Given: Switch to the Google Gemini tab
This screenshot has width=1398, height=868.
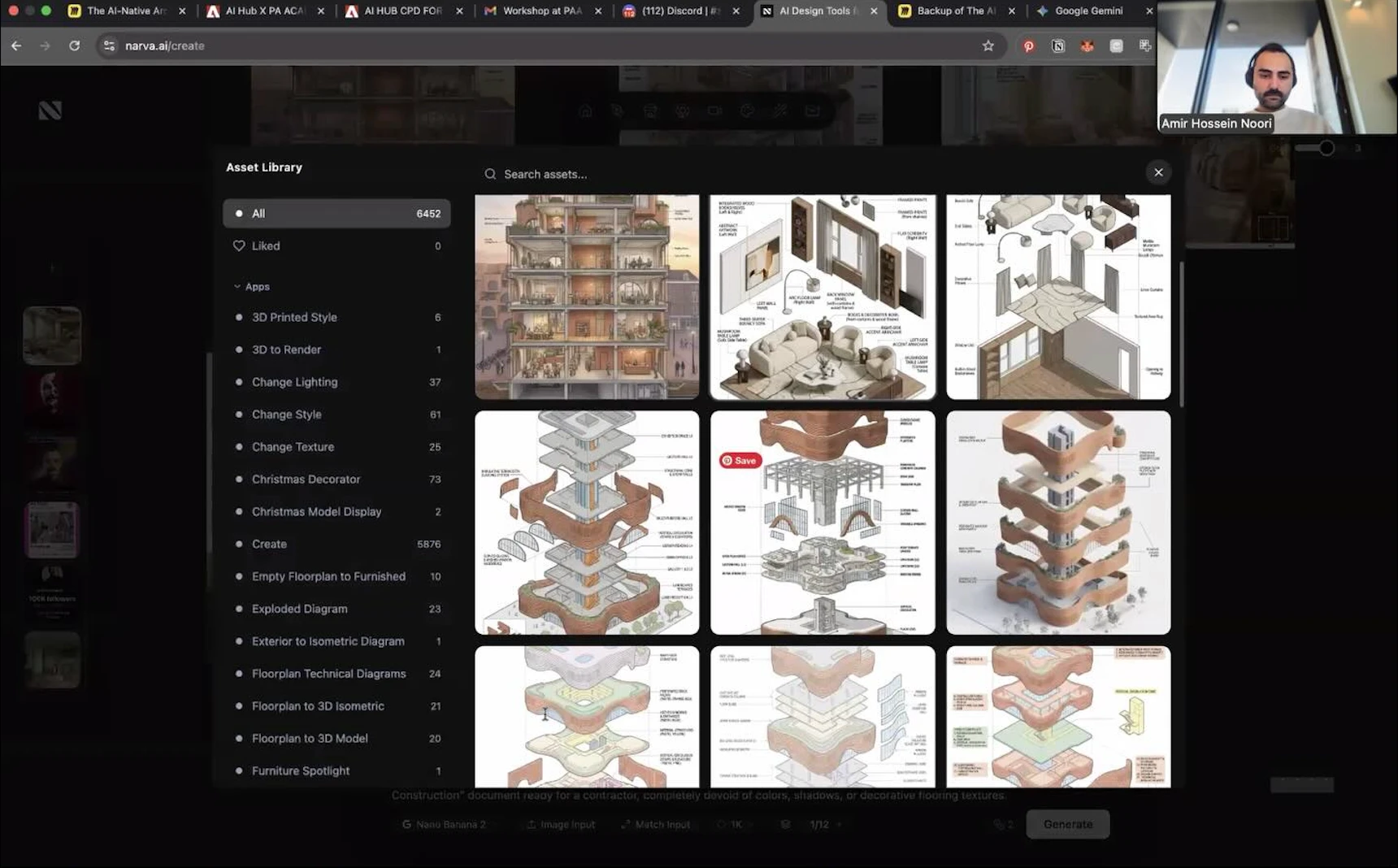Looking at the screenshot, I should [x=1088, y=11].
